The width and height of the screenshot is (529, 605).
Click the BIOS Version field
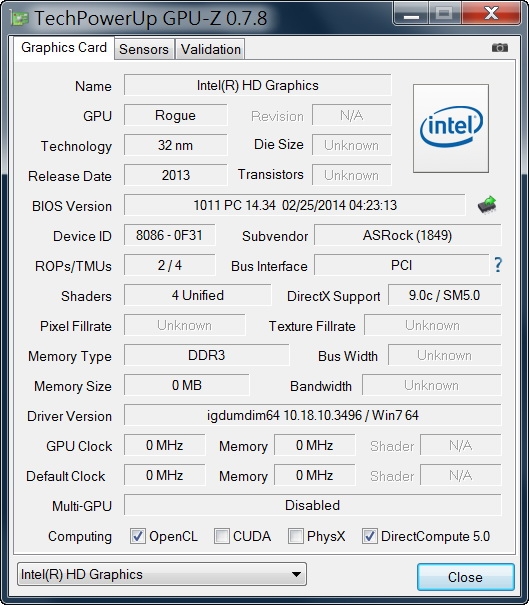(x=295, y=205)
